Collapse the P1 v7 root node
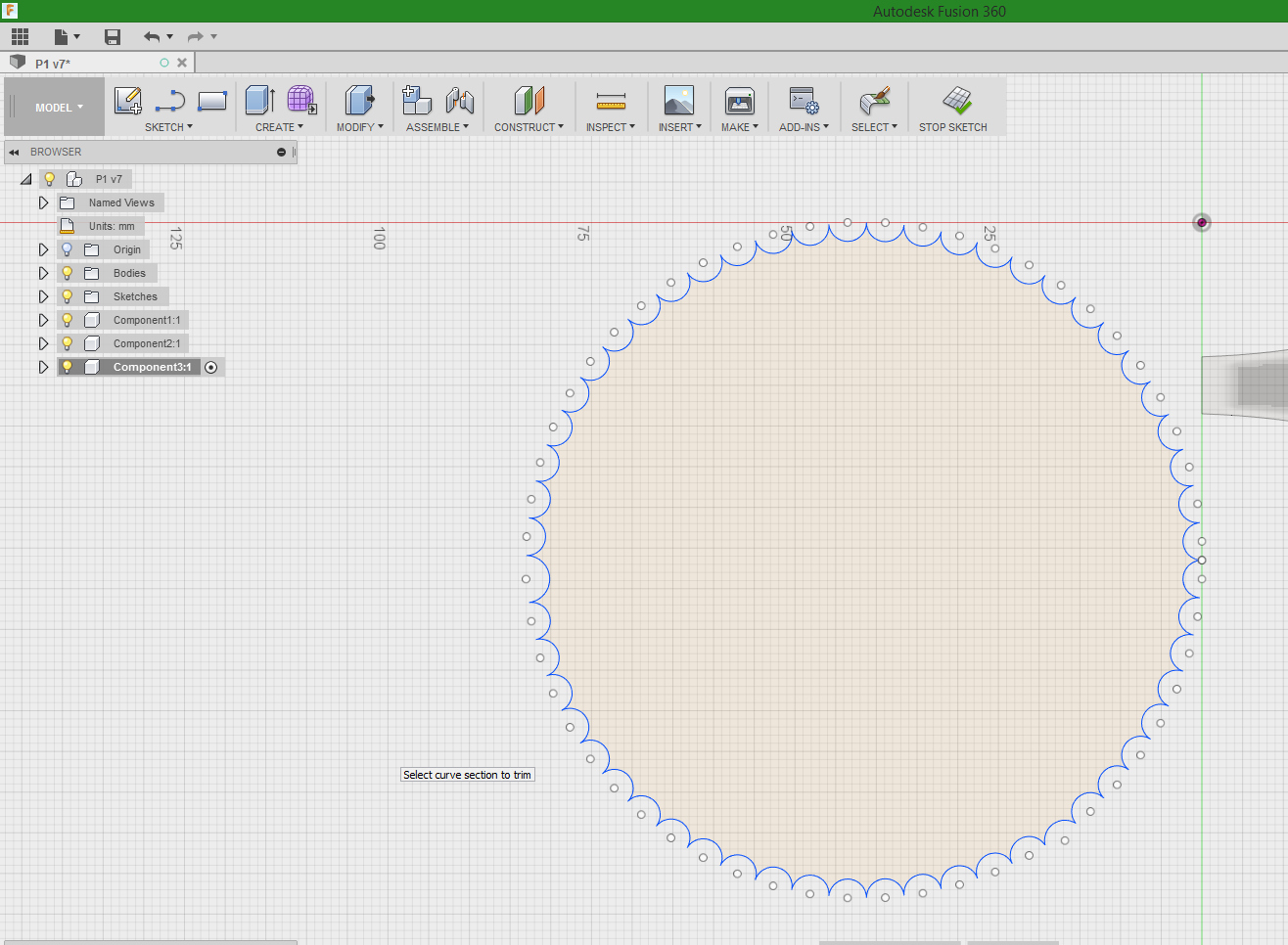This screenshot has width=1288, height=945. pos(26,179)
